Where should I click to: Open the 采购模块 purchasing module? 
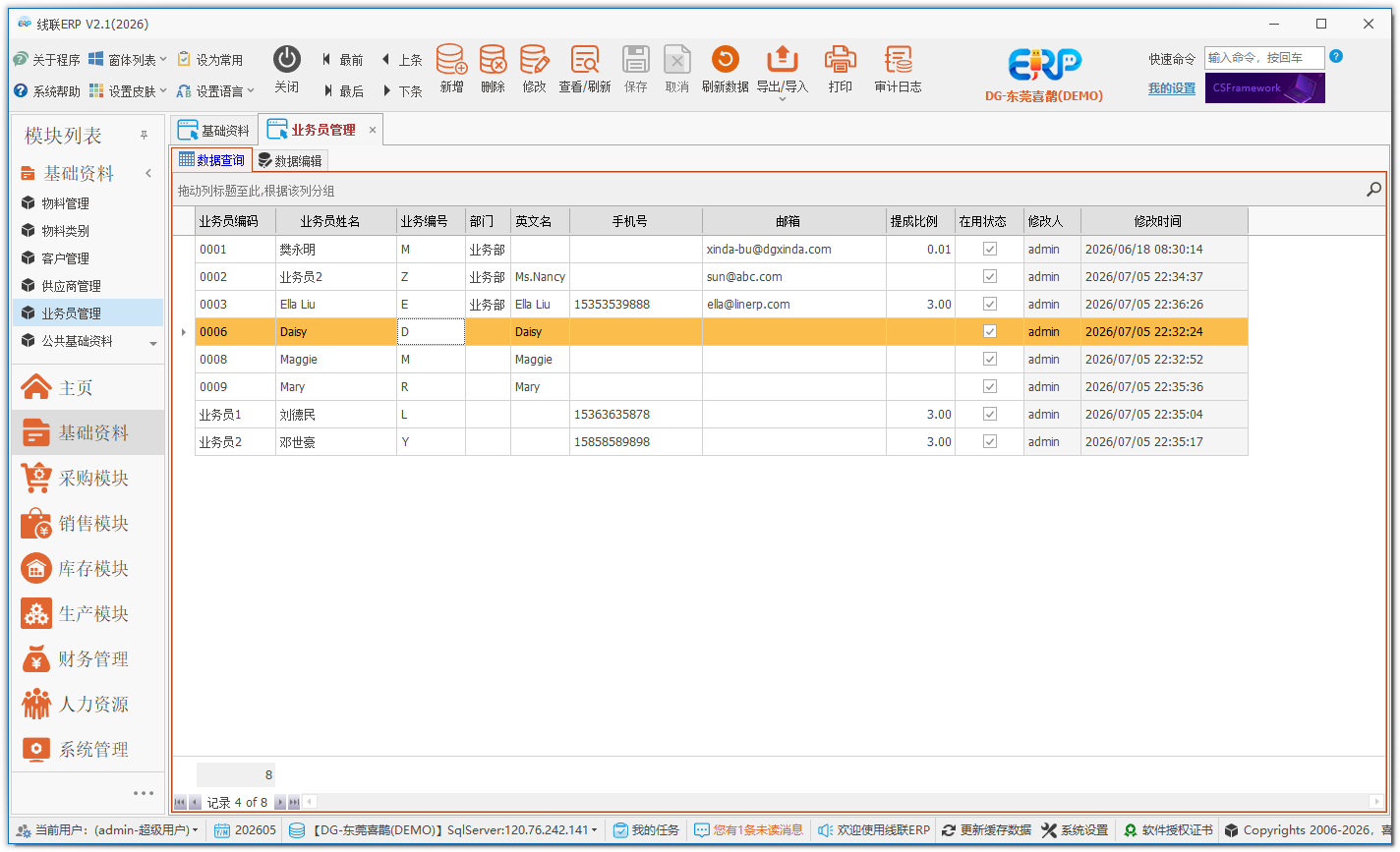(x=87, y=478)
